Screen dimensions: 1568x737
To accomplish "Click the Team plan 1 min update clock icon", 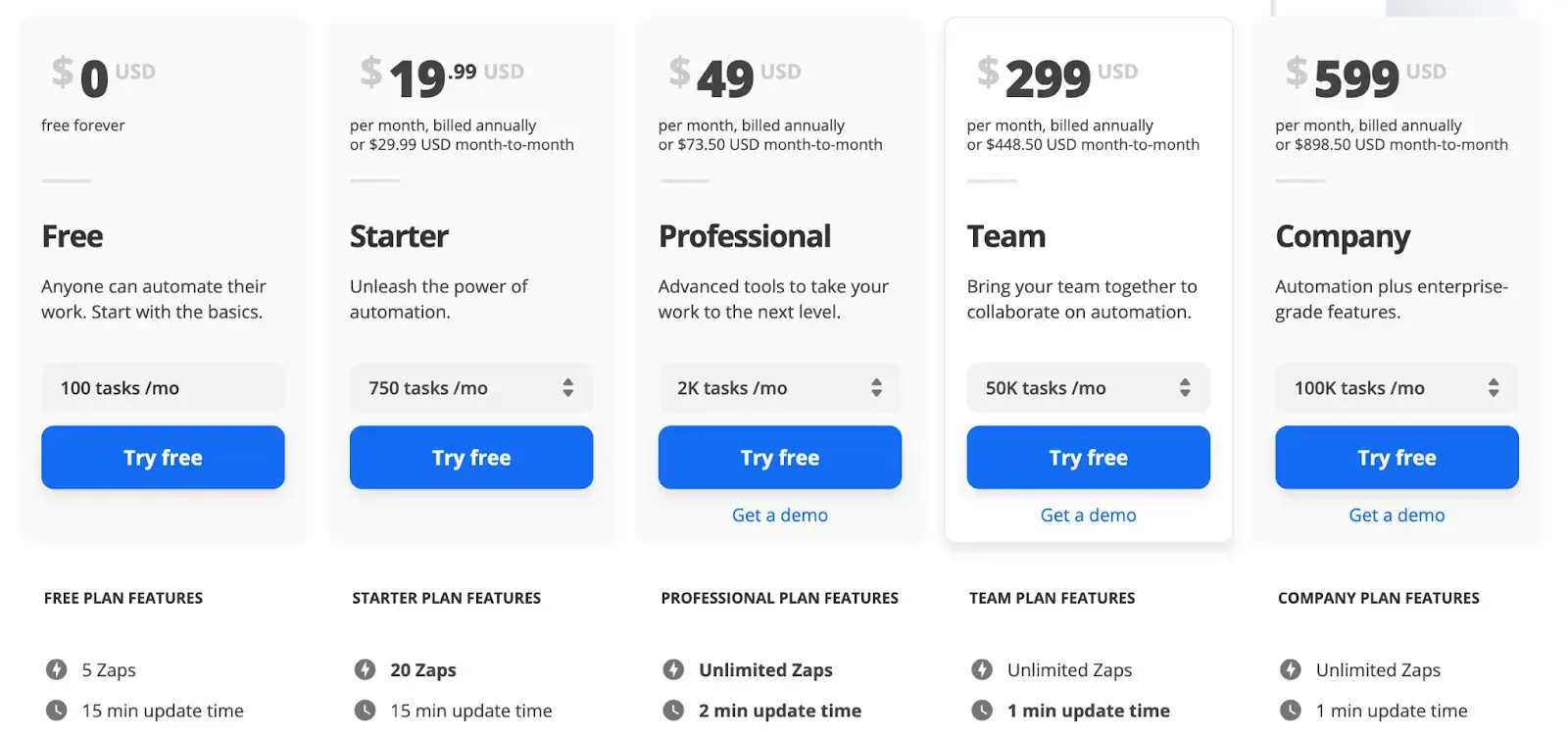I will [x=982, y=711].
